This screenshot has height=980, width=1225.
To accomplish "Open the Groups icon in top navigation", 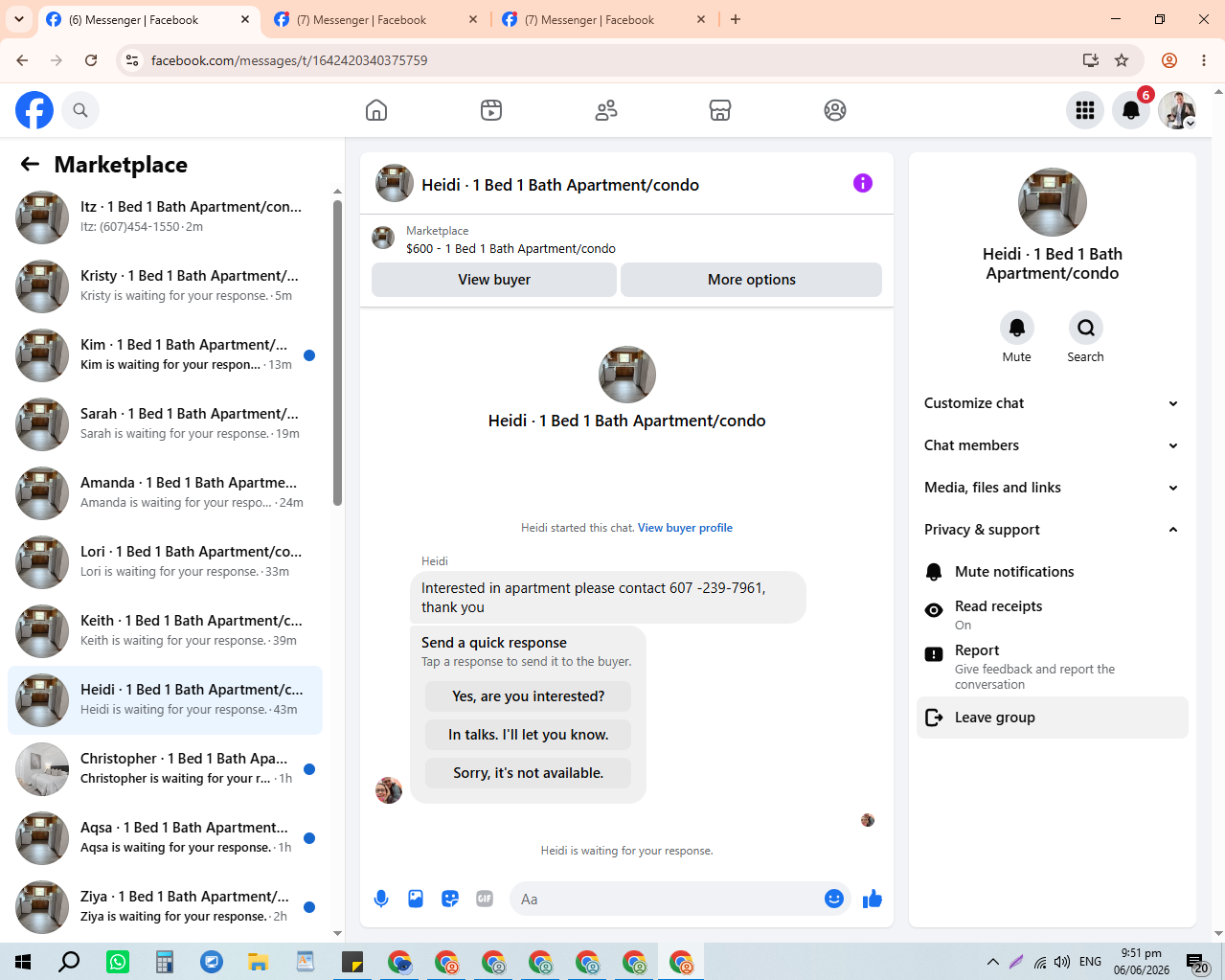I will click(x=835, y=110).
